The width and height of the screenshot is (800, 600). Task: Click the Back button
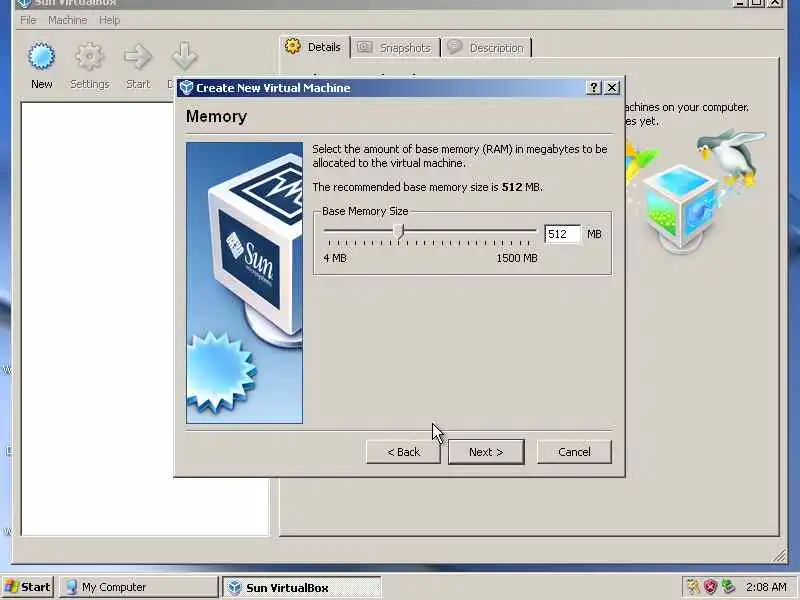click(403, 452)
